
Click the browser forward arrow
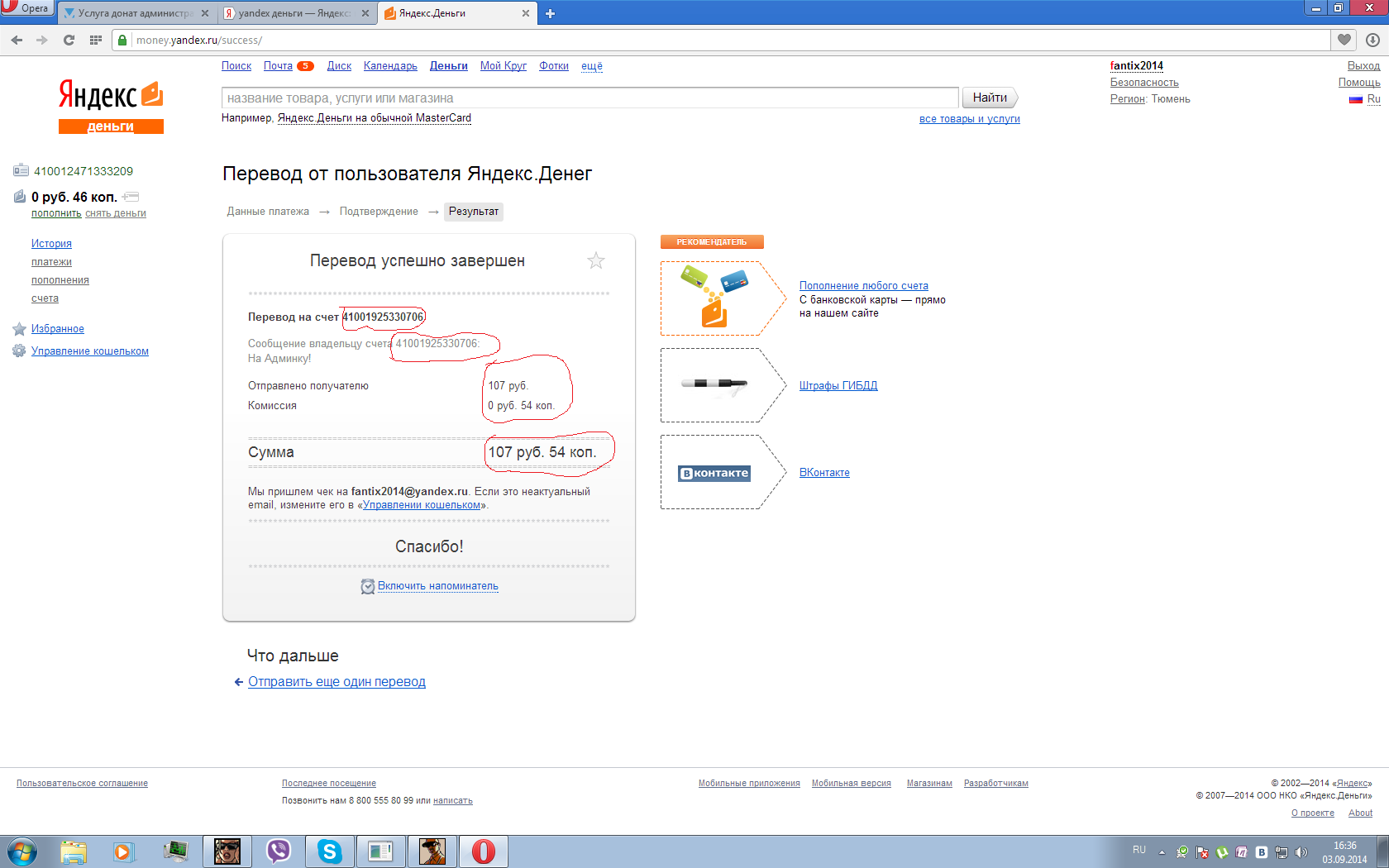(x=42, y=40)
